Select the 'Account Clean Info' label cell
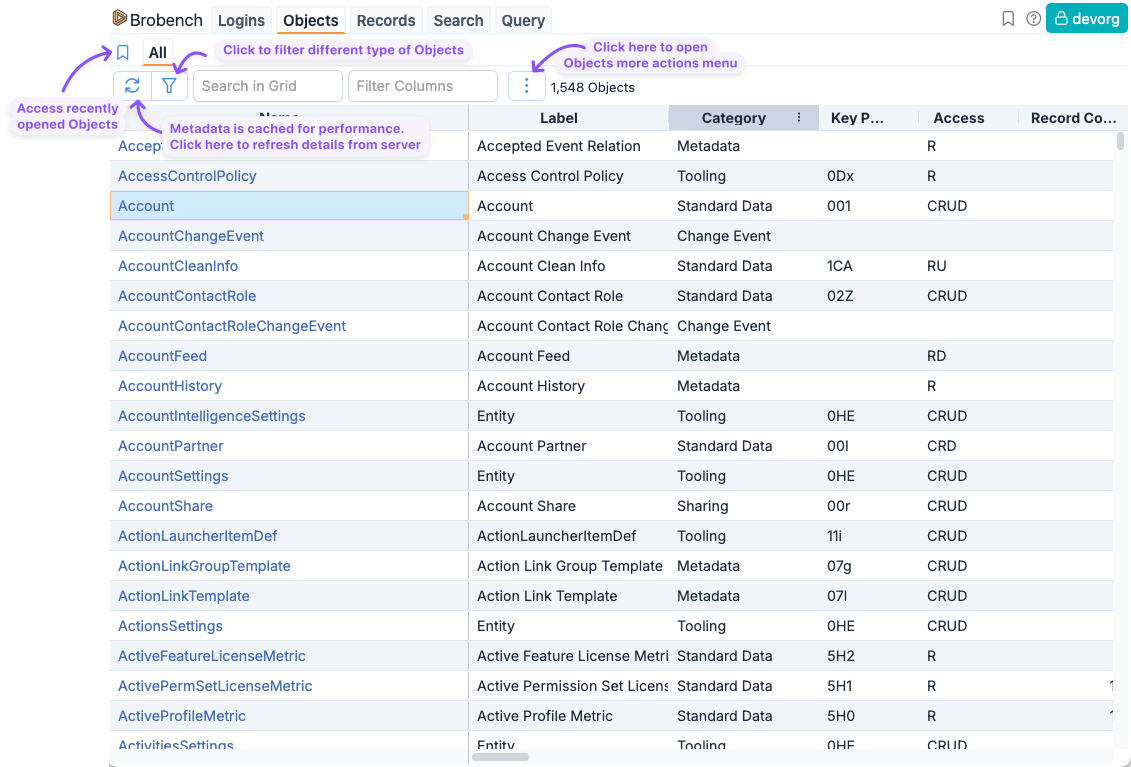1131x767 pixels. (x=569, y=266)
